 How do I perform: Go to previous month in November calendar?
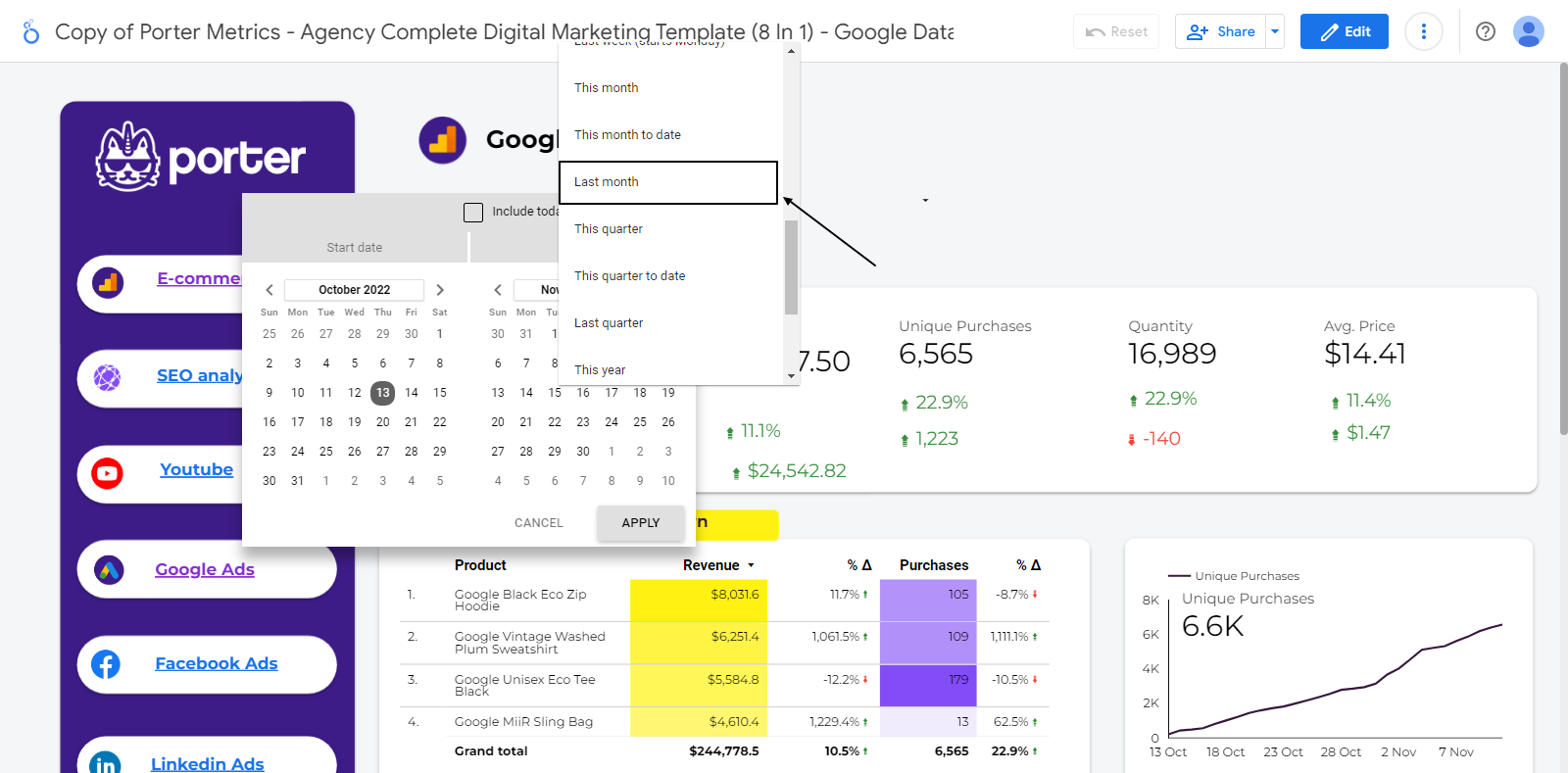coord(498,290)
